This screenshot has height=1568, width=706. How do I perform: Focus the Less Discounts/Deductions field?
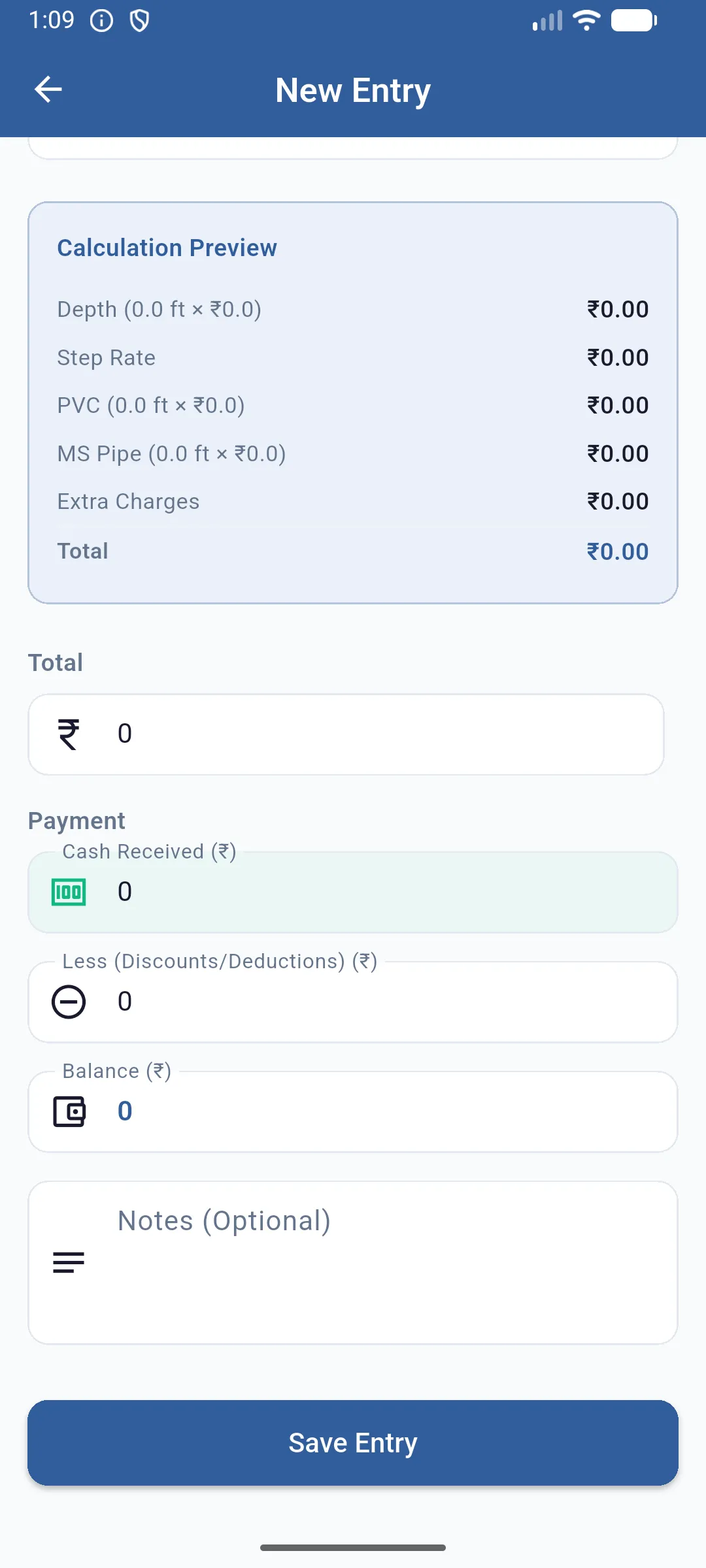point(392,1002)
